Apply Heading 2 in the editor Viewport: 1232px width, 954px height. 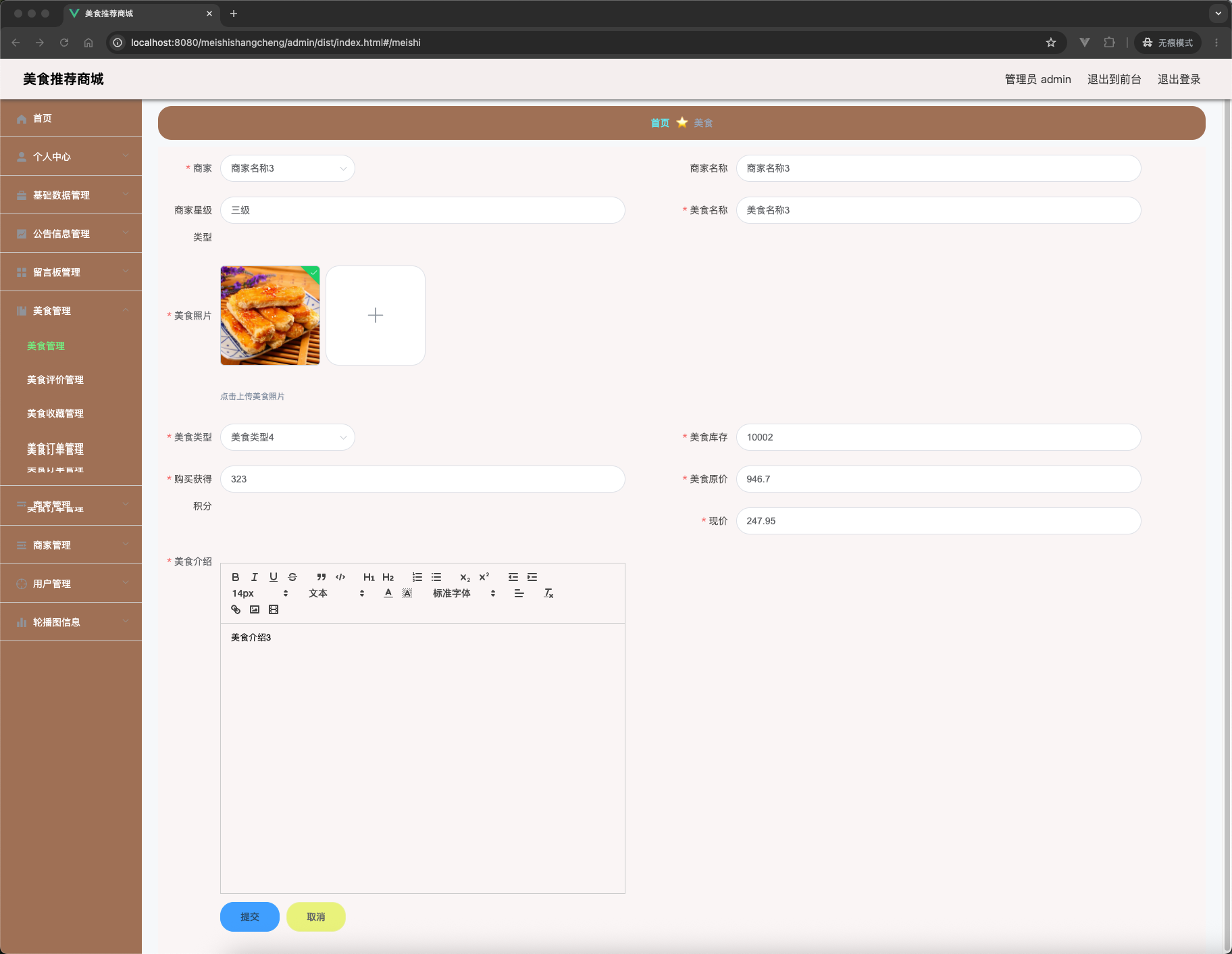click(x=388, y=577)
